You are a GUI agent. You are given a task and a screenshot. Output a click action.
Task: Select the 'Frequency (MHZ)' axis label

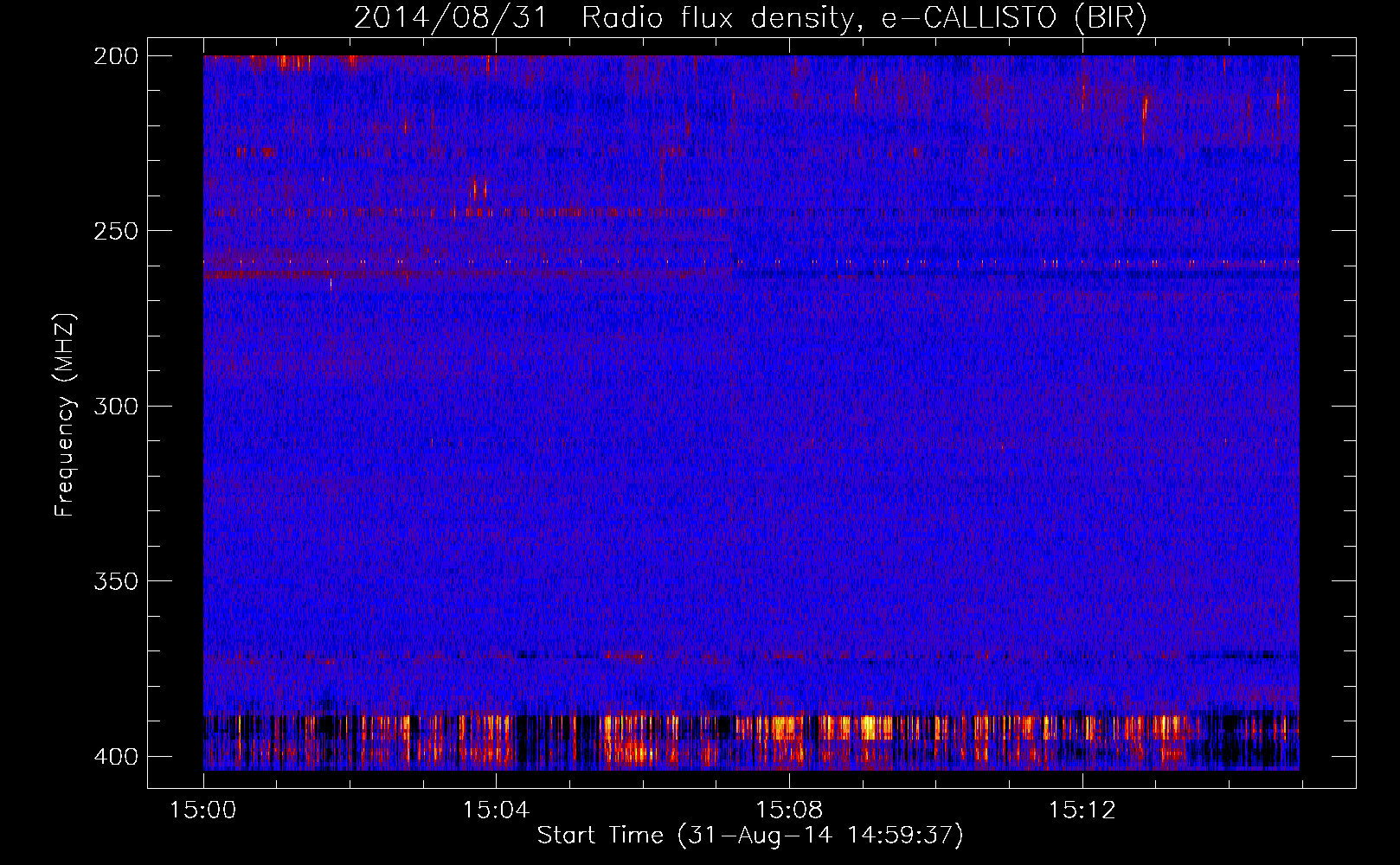pos(65,414)
